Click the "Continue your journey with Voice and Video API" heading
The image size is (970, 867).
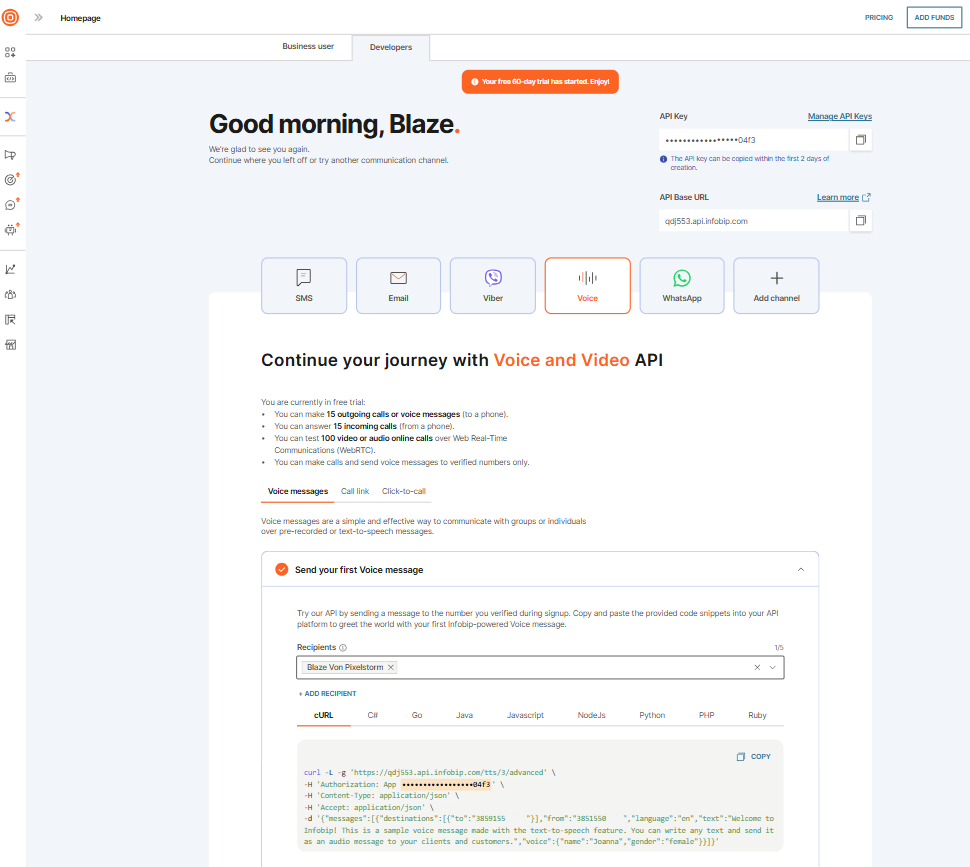point(462,360)
